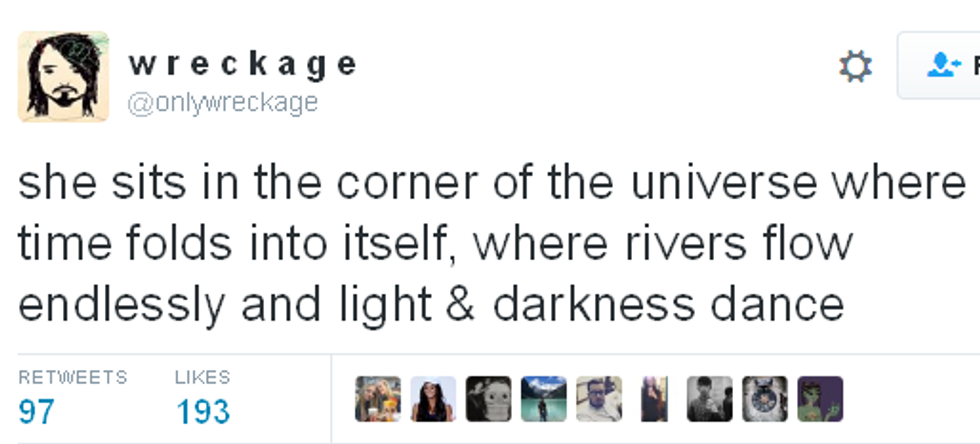View the 193 likes count
Image resolution: width=980 pixels, height=444 pixels.
tap(203, 411)
